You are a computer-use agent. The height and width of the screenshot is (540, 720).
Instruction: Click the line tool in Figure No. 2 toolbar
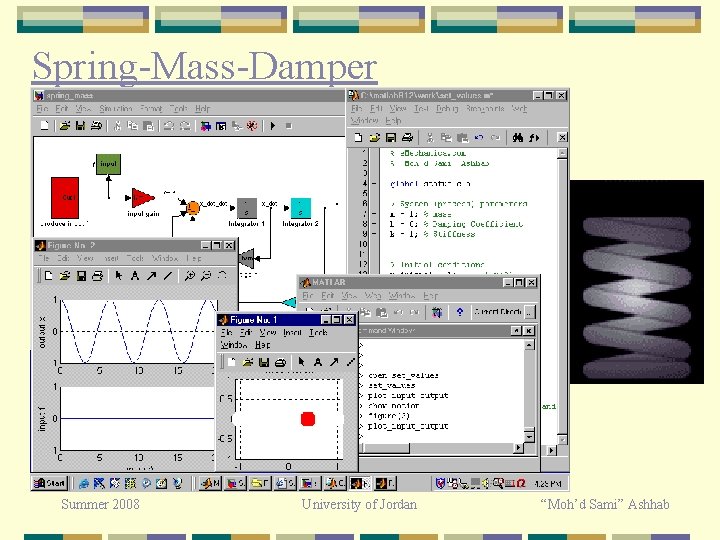tap(168, 276)
